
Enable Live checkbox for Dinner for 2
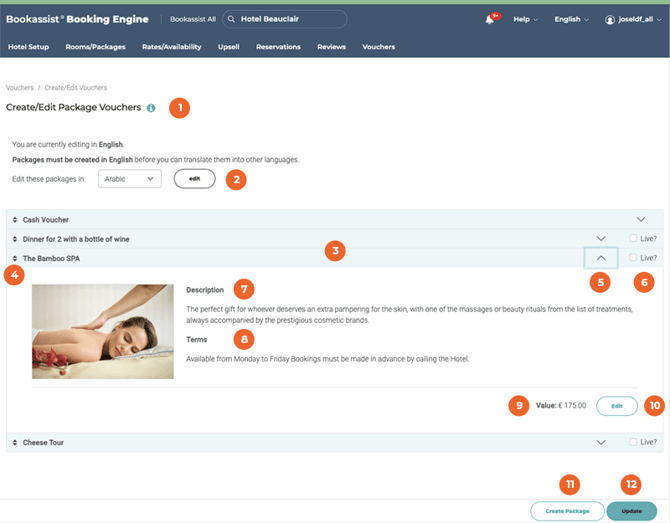click(x=633, y=238)
